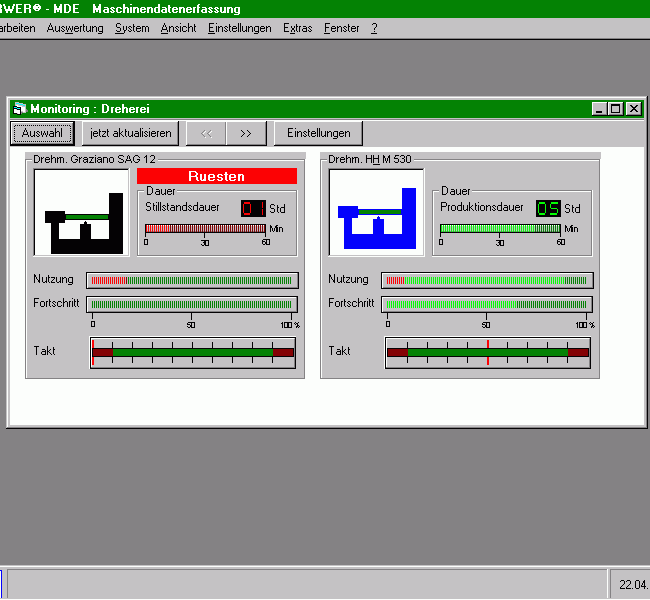Screen dimensions: 650x600
Task: Click Takt gauge of Graziano SAG 12
Action: (x=193, y=352)
